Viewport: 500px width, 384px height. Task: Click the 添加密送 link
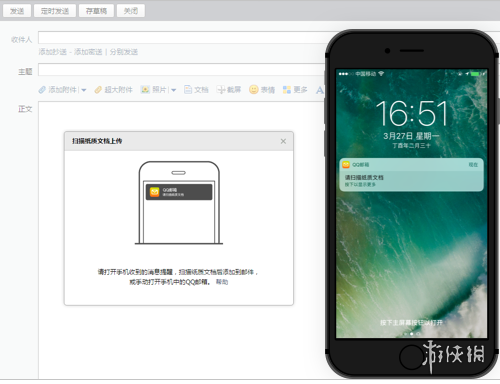88,52
